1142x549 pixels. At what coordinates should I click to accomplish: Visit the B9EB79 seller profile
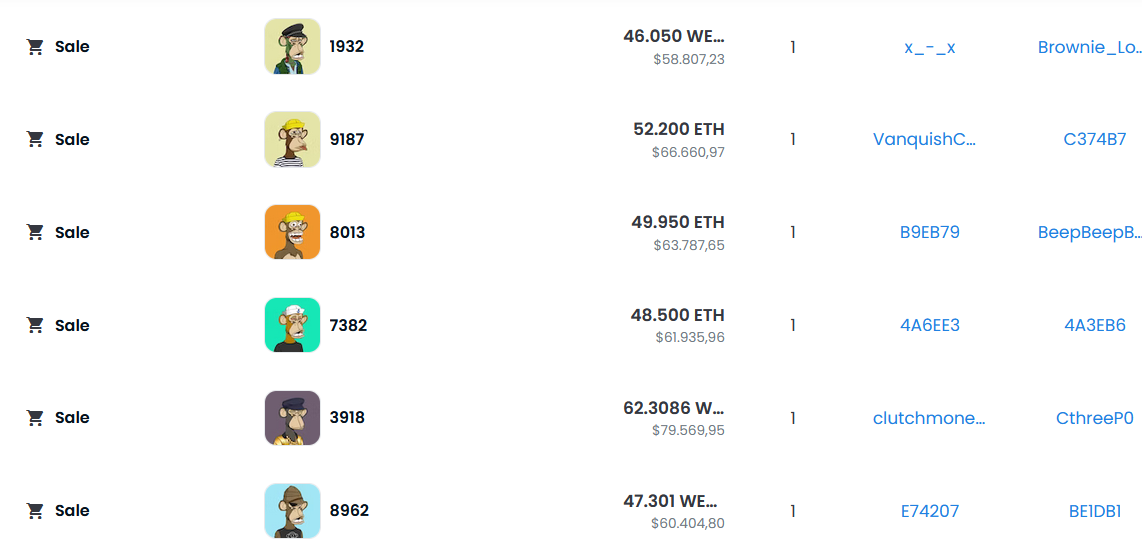click(x=929, y=232)
